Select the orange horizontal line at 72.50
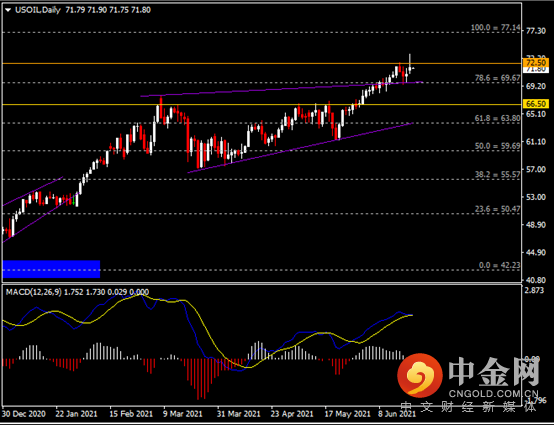The width and height of the screenshot is (554, 425). (x=262, y=64)
